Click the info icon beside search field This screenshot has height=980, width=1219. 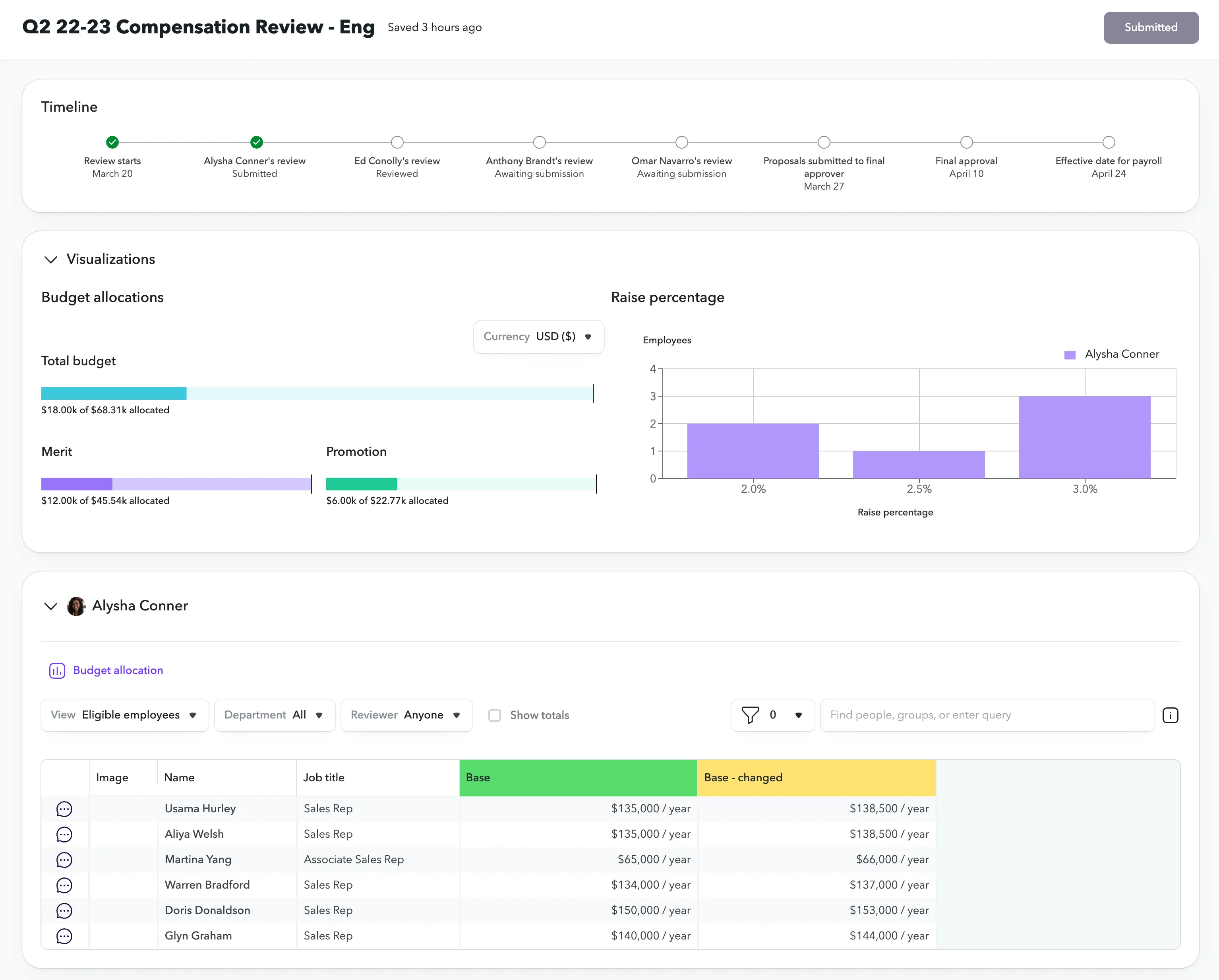click(1170, 715)
